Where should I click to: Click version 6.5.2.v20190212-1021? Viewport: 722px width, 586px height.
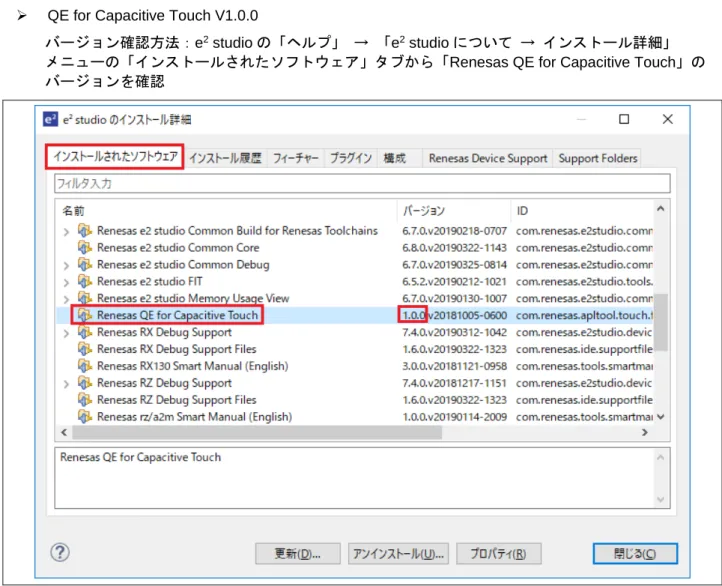point(454,281)
